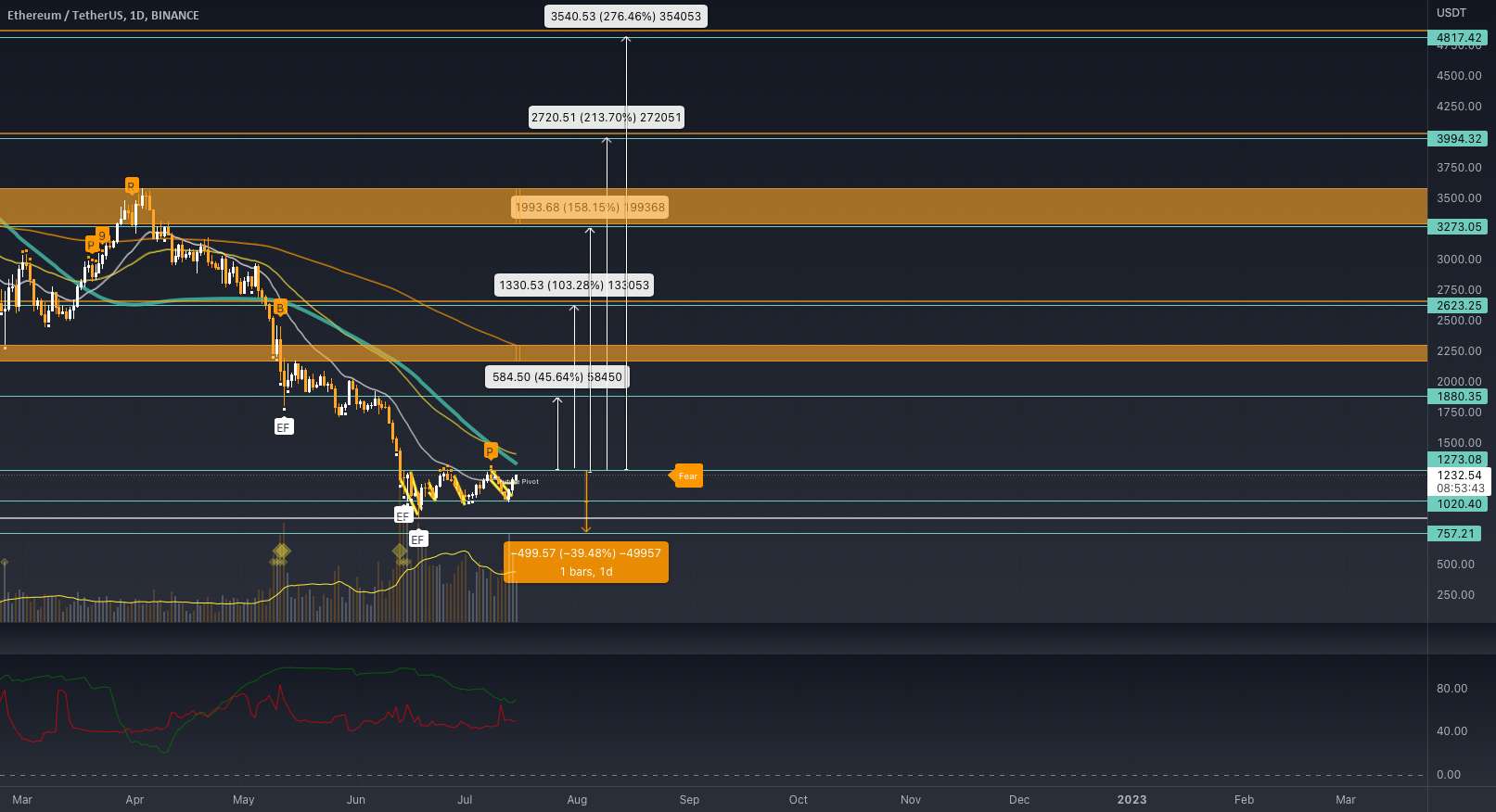Select the 584.50 (45.64%) measurement label
Viewport: 1496px width, 812px height.
click(557, 377)
